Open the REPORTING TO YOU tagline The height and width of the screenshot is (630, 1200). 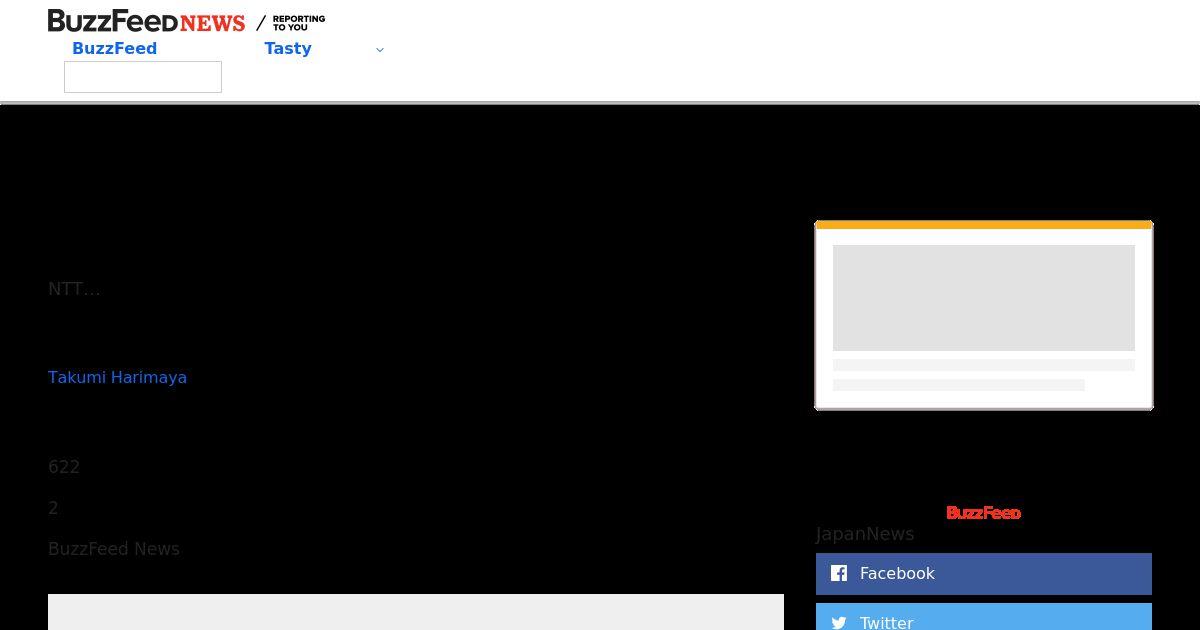point(298,23)
